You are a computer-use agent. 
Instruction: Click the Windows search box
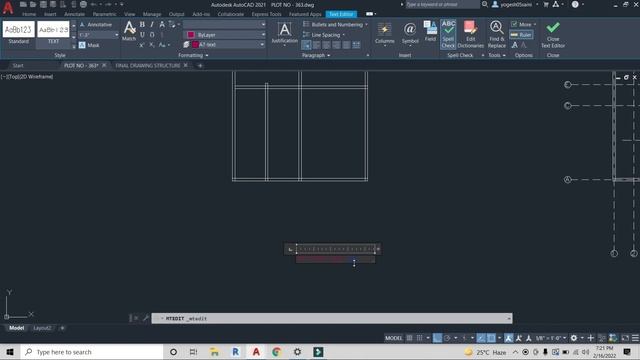tap(92, 352)
